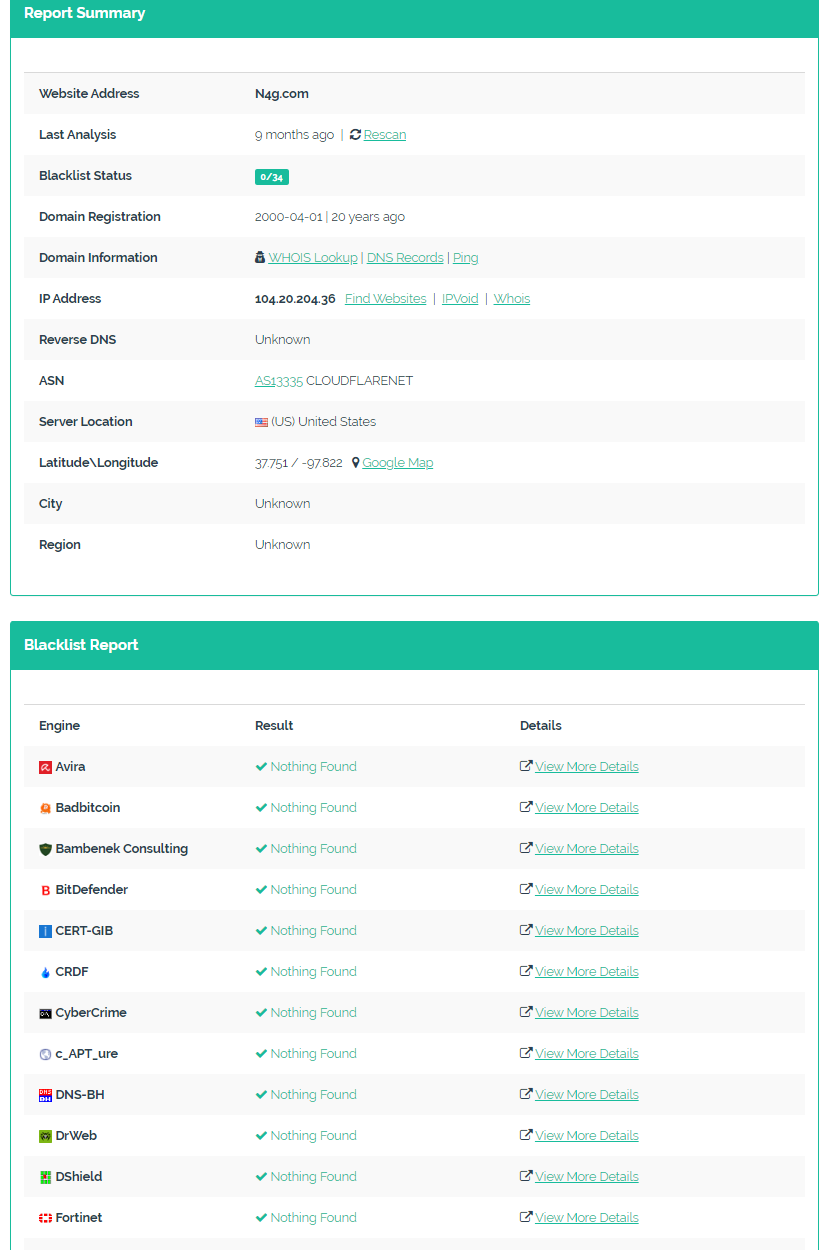Click the Result column header

[x=274, y=726]
